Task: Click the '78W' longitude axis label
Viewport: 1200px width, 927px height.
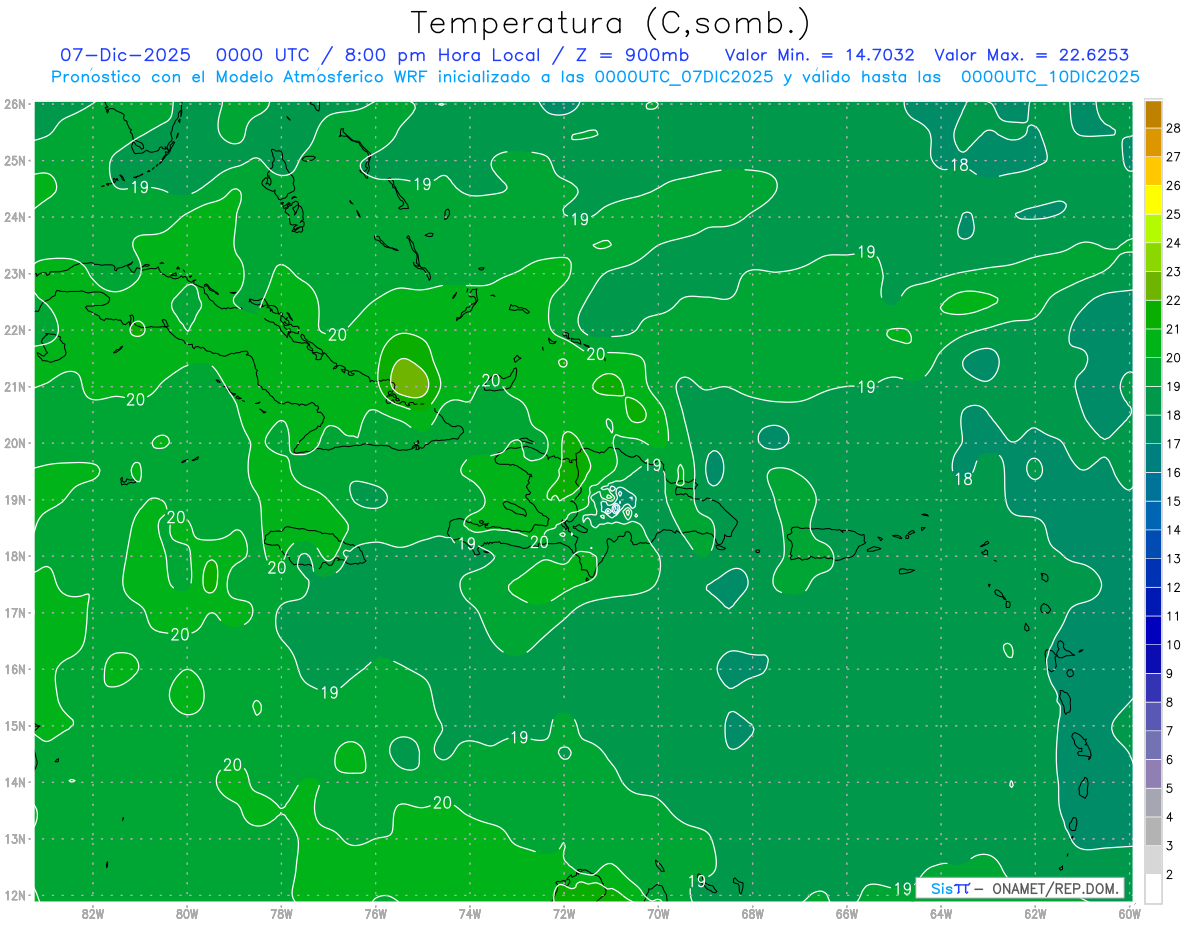Action: (281, 912)
